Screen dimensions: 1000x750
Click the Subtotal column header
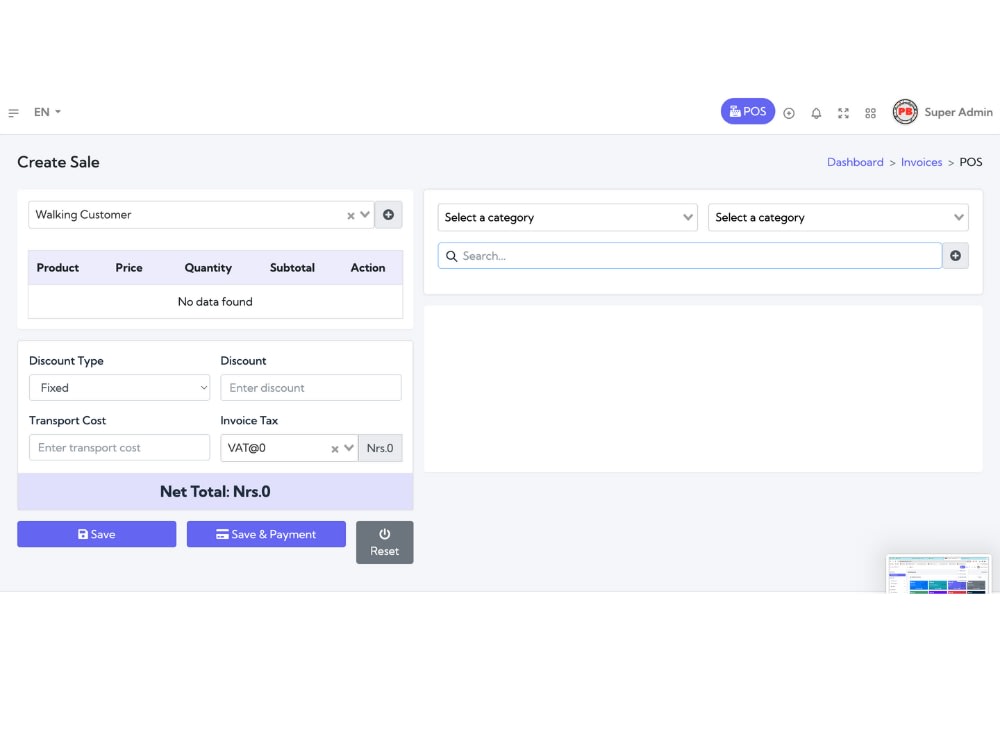(x=292, y=268)
